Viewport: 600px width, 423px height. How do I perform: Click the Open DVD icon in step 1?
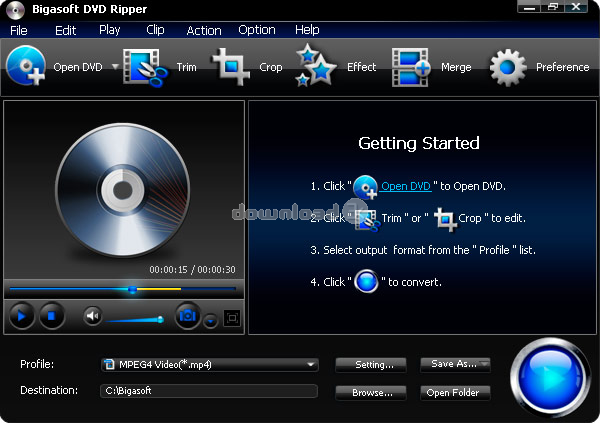365,187
